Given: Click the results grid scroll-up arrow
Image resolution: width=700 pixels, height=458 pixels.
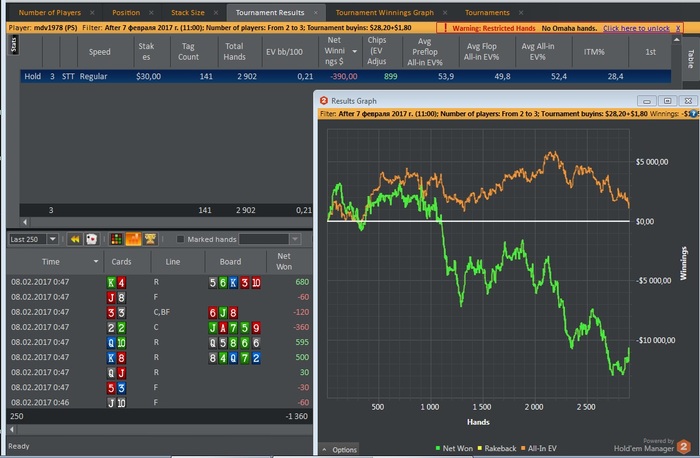Looking at the screenshot, I should pos(677,40).
